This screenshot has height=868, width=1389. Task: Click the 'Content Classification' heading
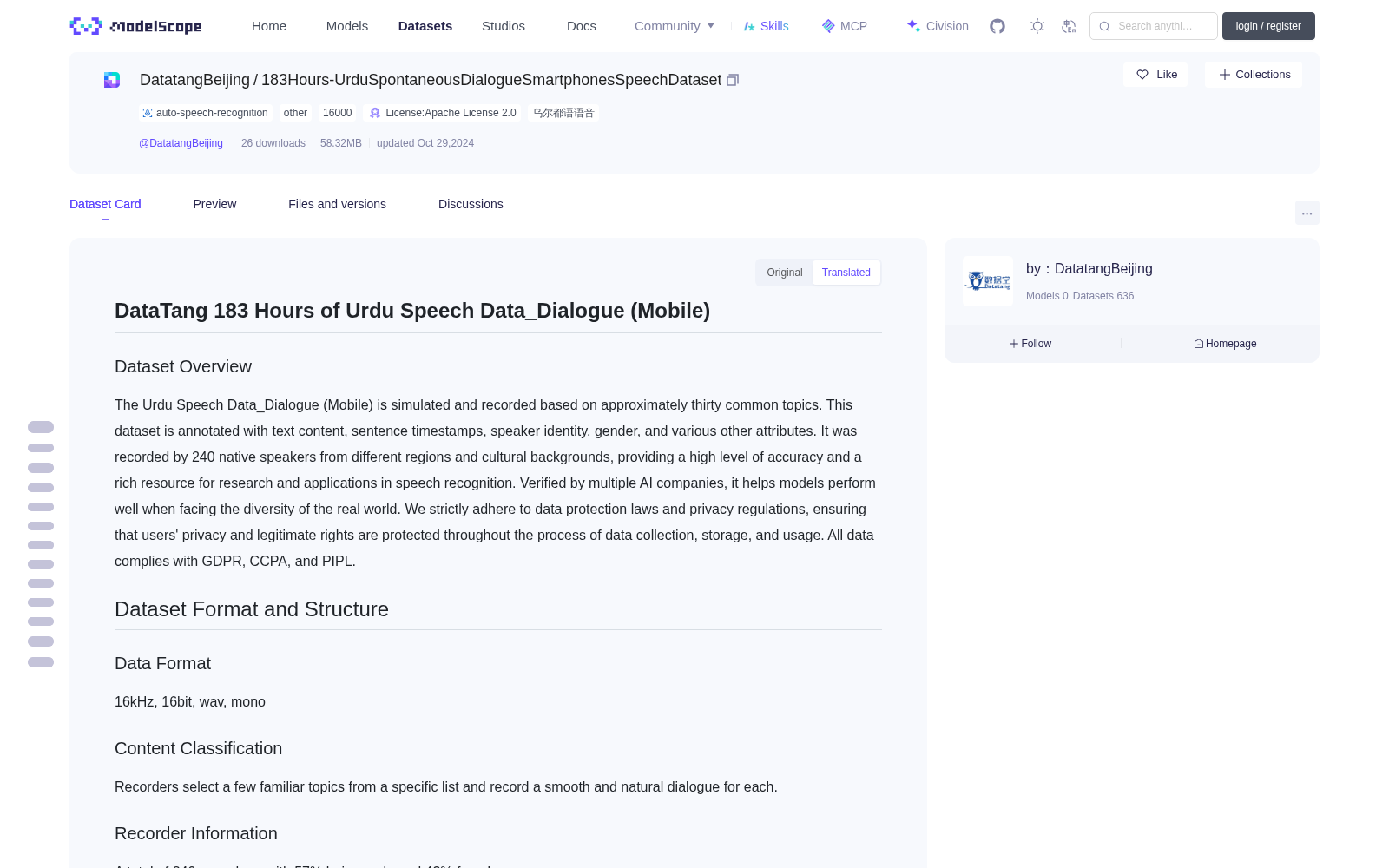(198, 748)
